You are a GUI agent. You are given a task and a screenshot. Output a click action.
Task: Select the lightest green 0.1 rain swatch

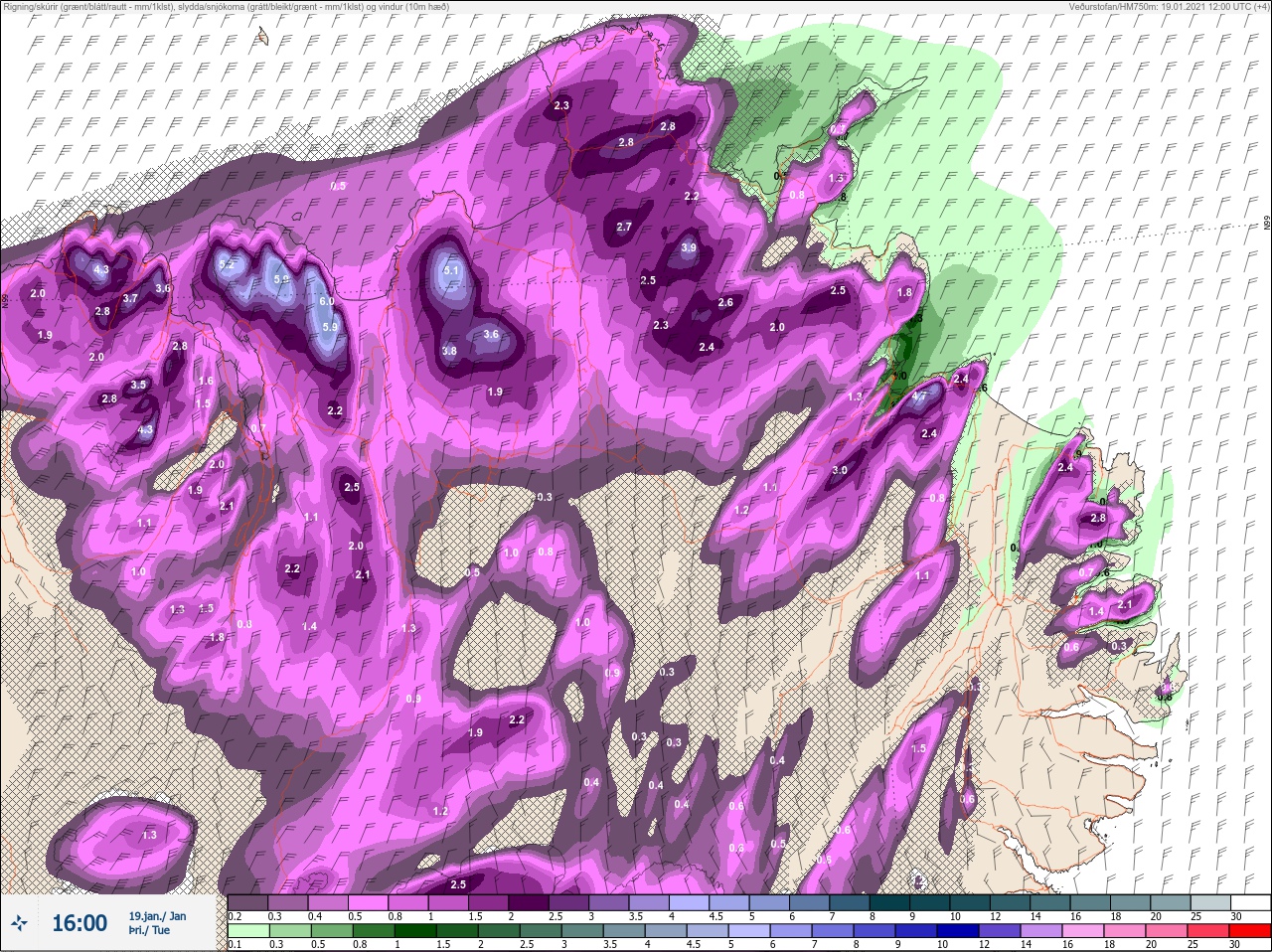pos(247,931)
